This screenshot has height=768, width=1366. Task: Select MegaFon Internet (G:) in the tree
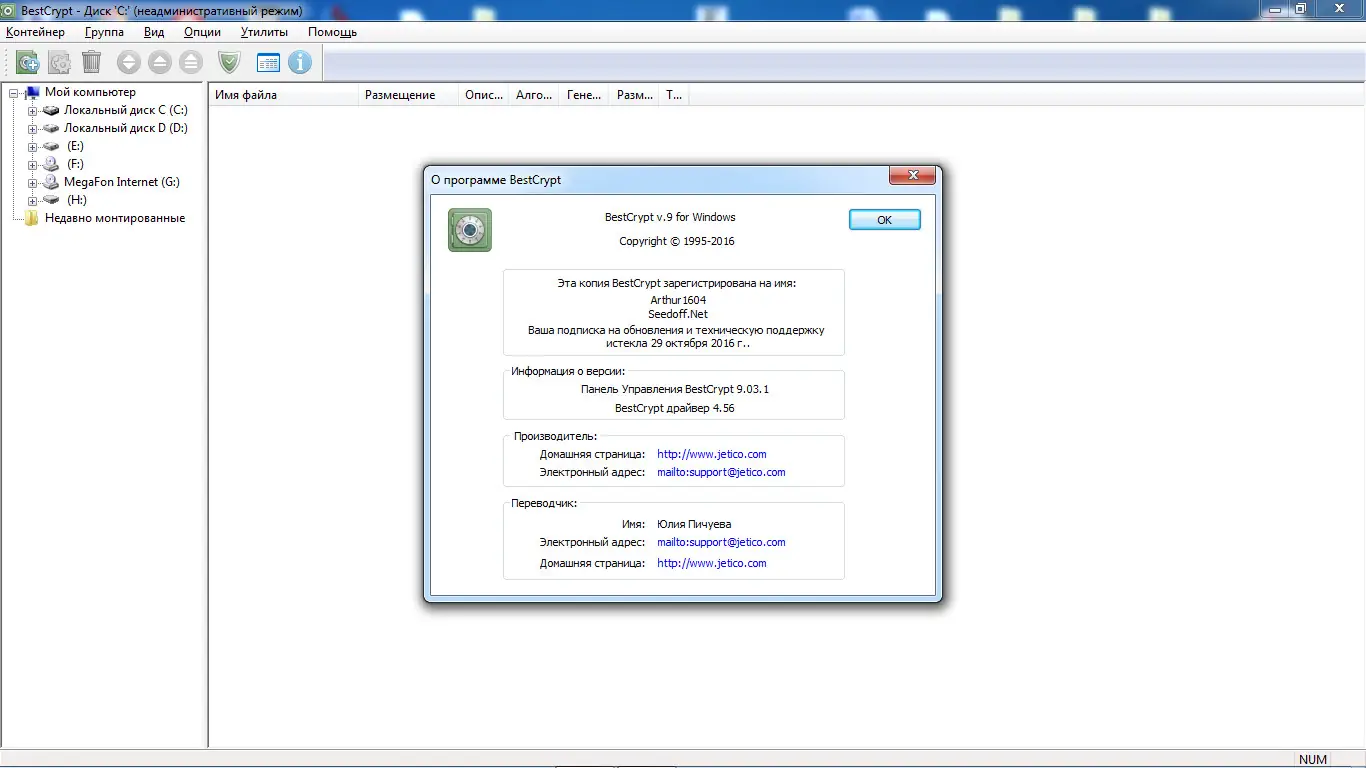(x=122, y=182)
